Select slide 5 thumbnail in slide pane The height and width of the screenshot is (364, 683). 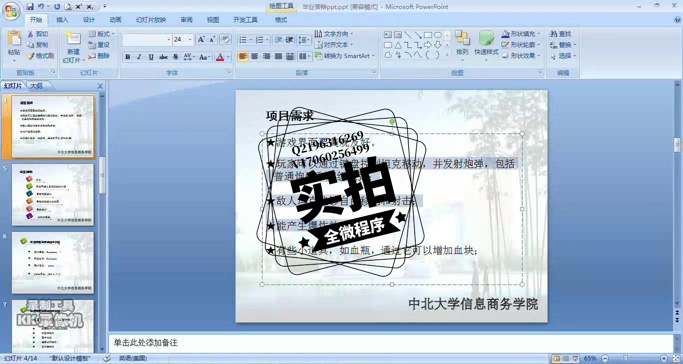[x=53, y=195]
